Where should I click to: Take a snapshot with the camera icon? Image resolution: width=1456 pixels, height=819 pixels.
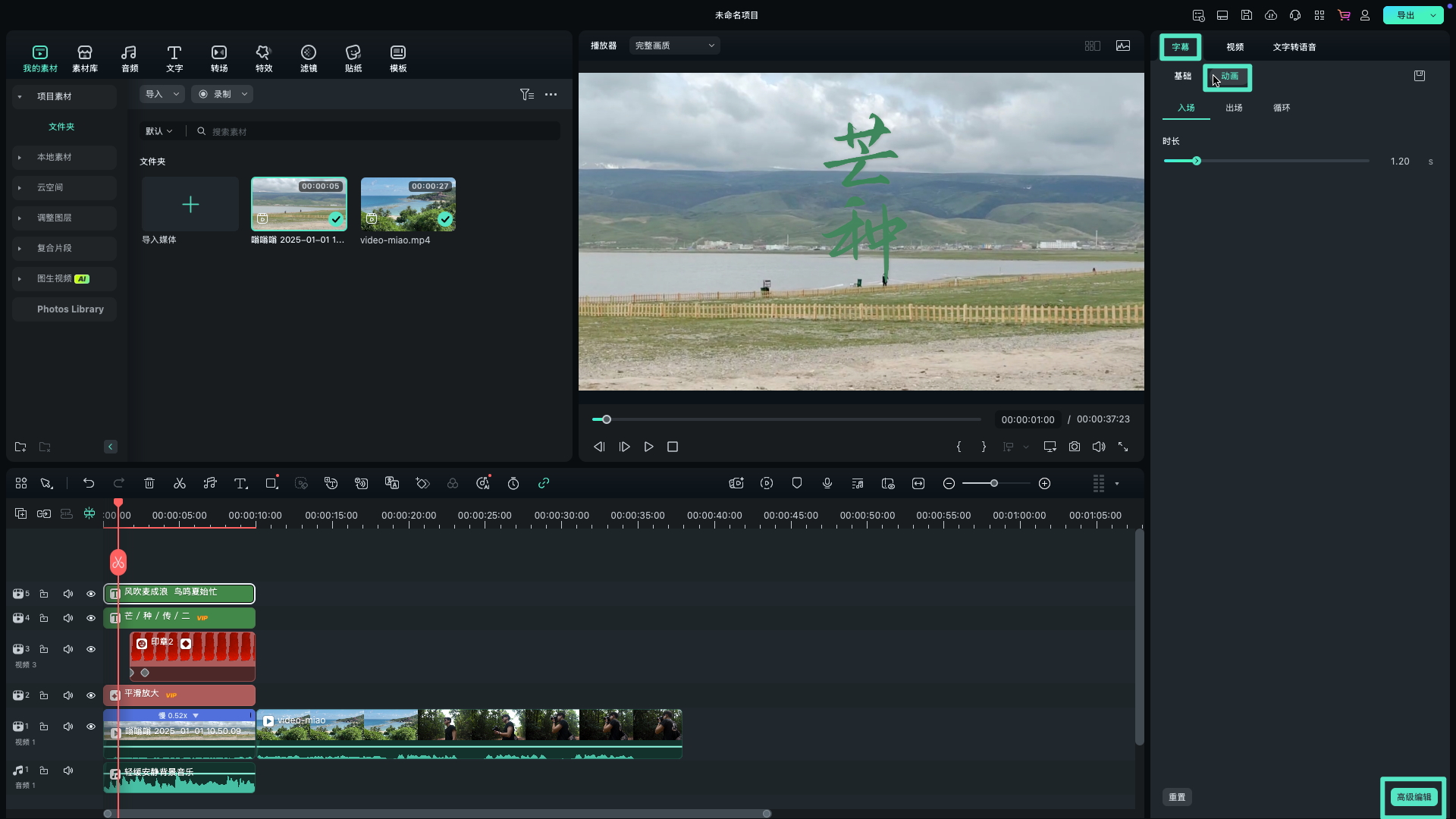pyautogui.click(x=1075, y=447)
